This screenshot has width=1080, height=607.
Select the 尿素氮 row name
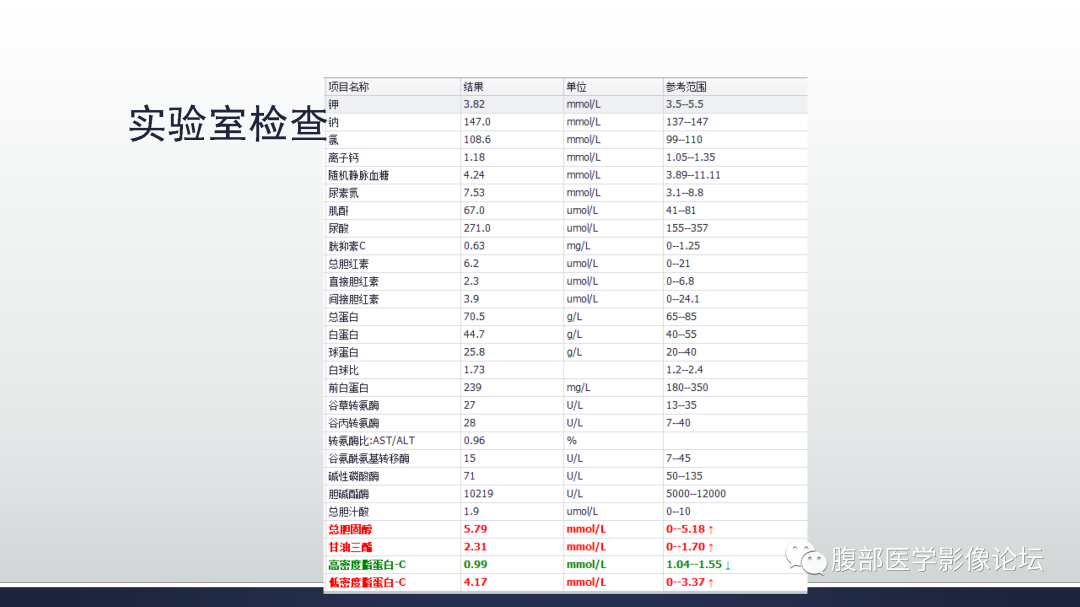coord(344,193)
